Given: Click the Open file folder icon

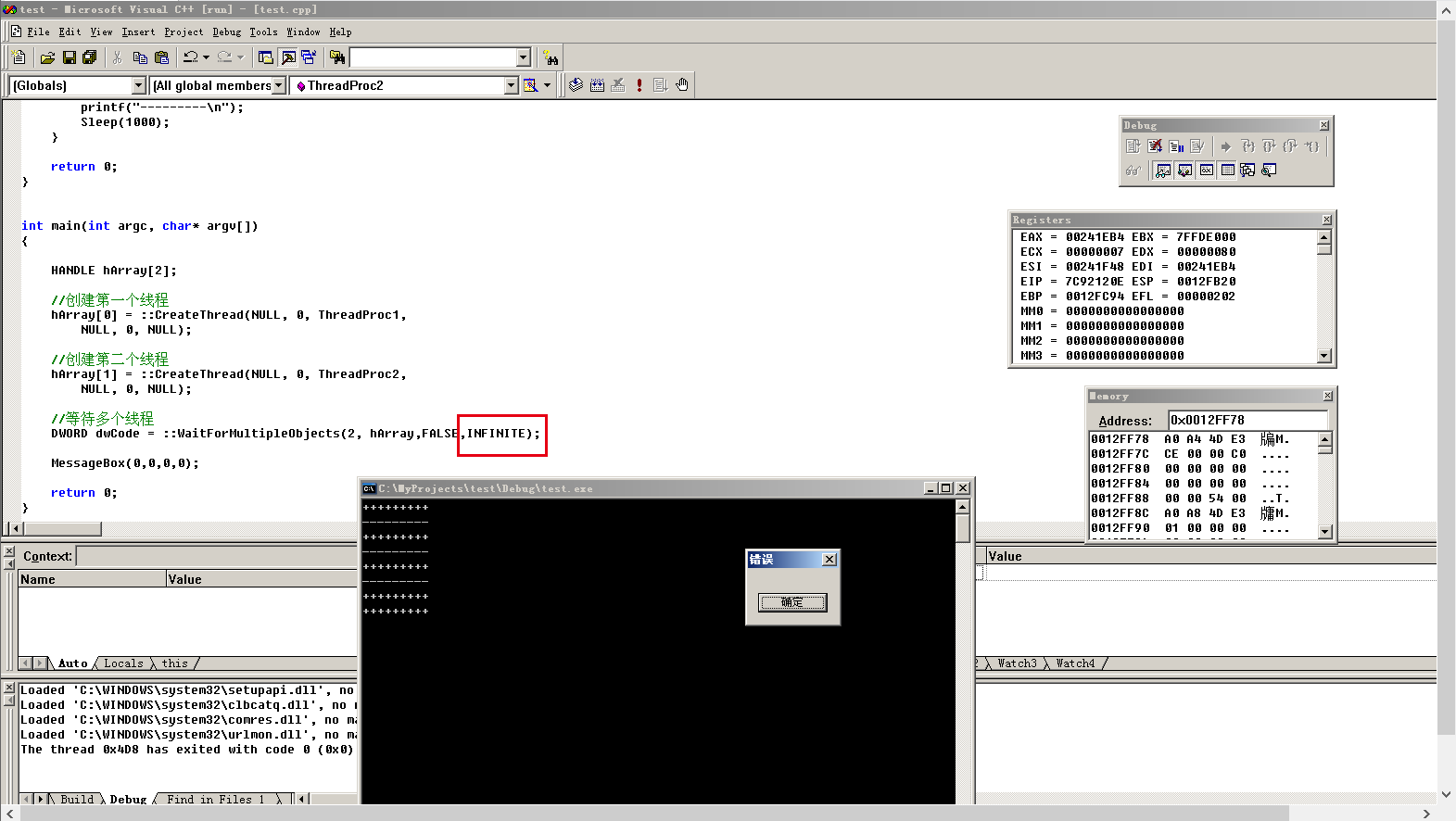Looking at the screenshot, I should tap(47, 57).
